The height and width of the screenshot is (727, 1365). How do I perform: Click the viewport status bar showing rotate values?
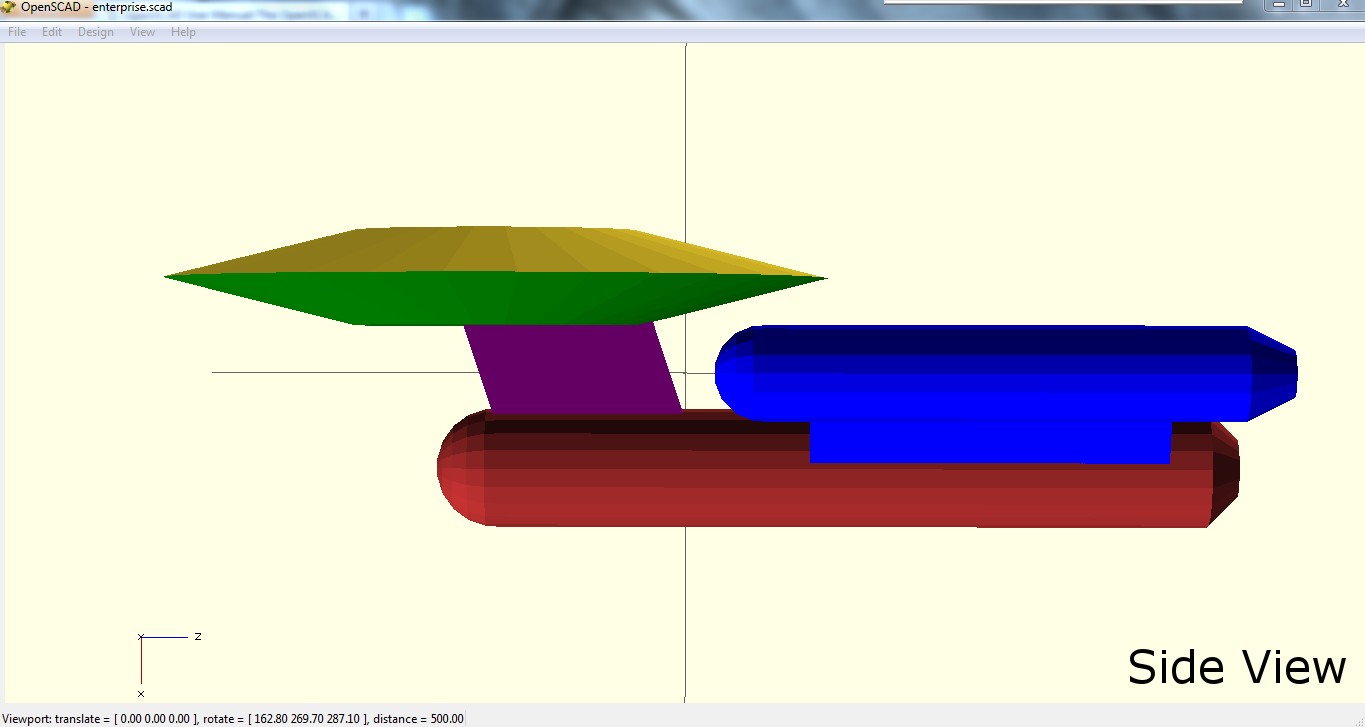230,718
